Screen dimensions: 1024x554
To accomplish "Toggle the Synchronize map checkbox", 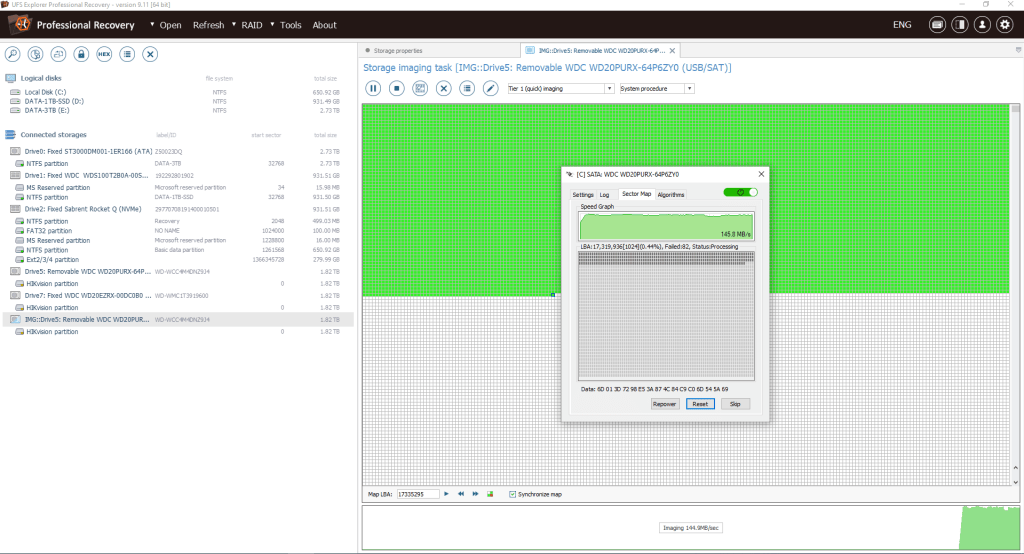I will 513,494.
